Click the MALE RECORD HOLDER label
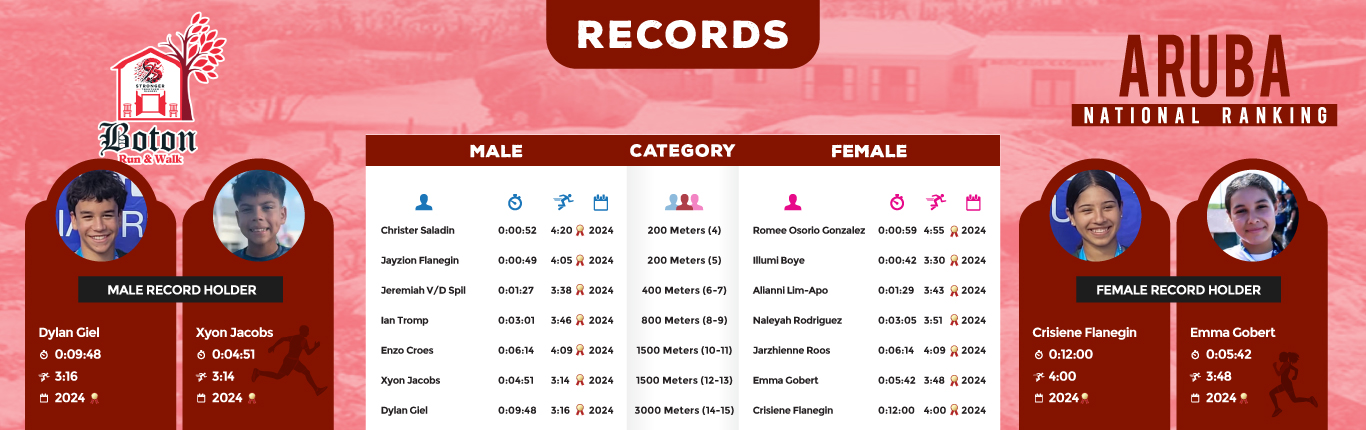Image resolution: width=1366 pixels, height=430 pixels. (x=181, y=290)
